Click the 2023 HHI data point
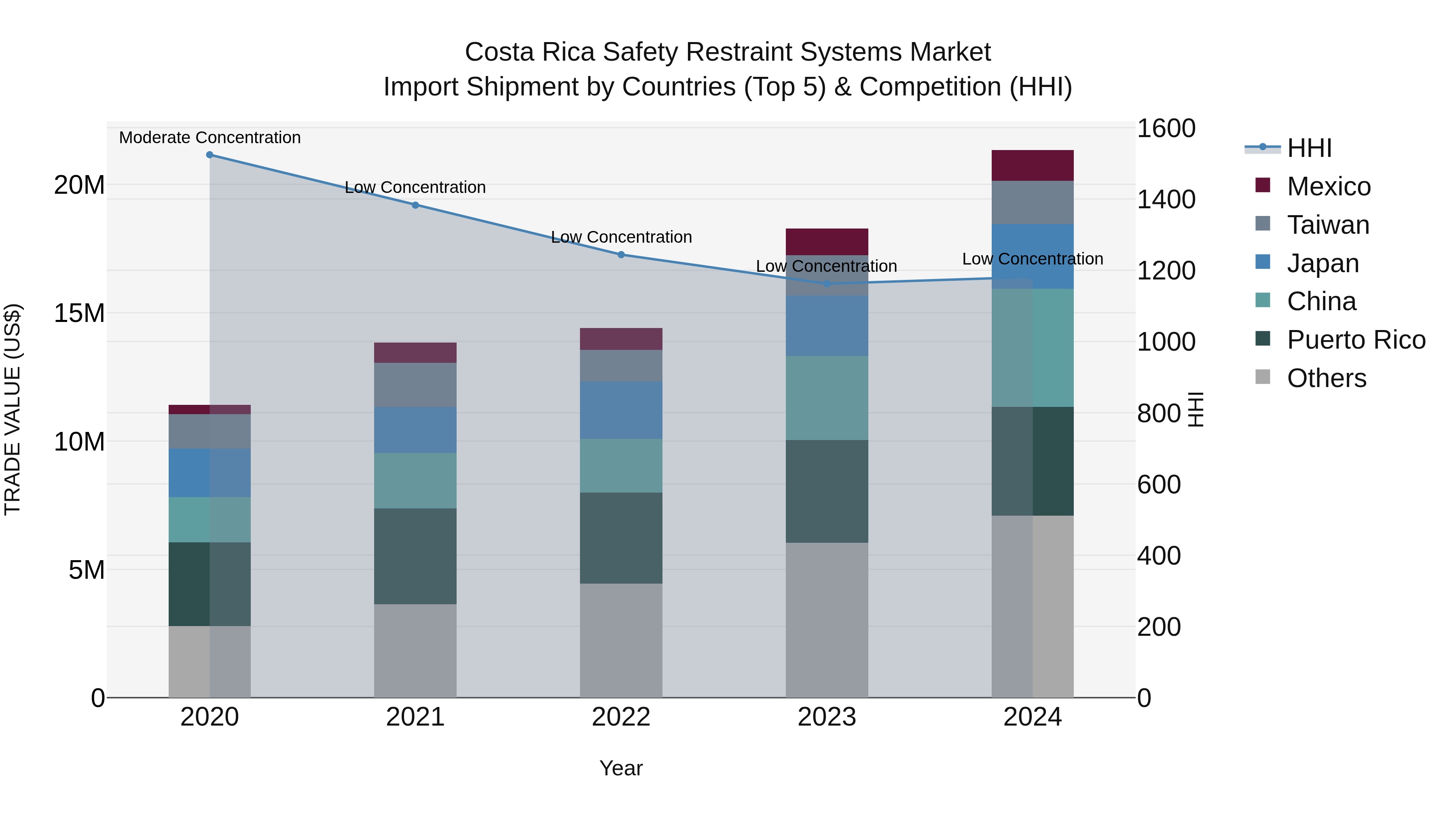The height and width of the screenshot is (819, 1456). point(827,284)
